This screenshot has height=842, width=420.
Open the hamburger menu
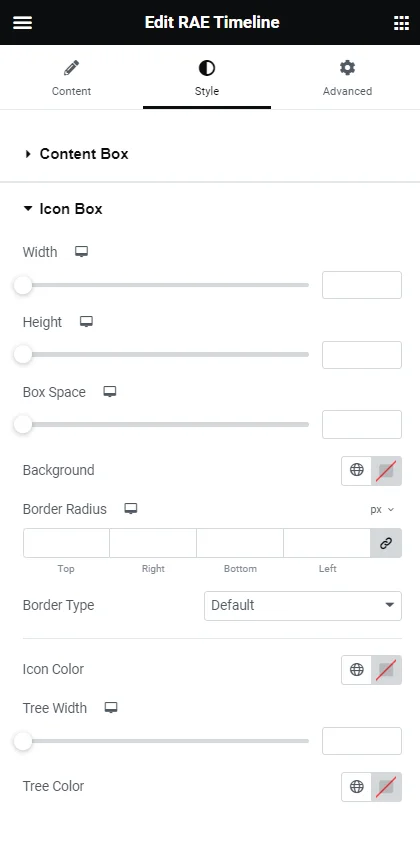(23, 23)
